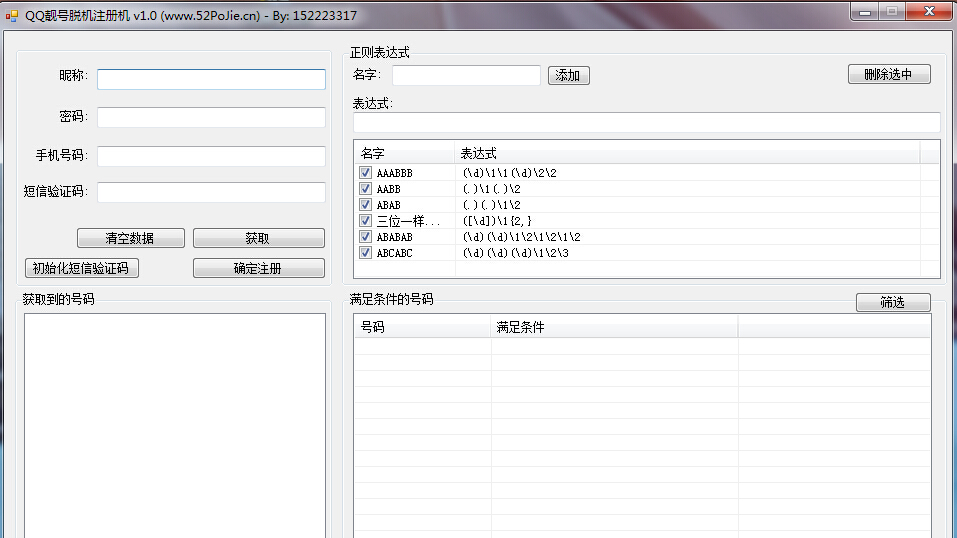The image size is (957, 538).
Task: Click the 添加 button
Action: click(568, 75)
